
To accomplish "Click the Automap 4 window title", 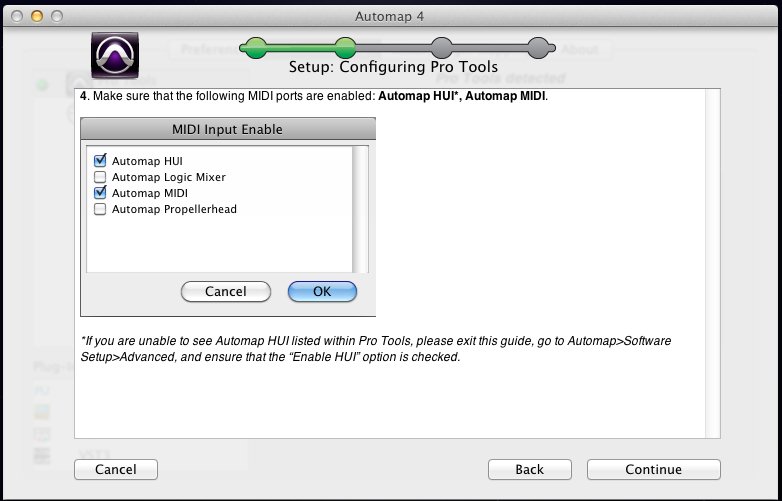I will click(390, 17).
